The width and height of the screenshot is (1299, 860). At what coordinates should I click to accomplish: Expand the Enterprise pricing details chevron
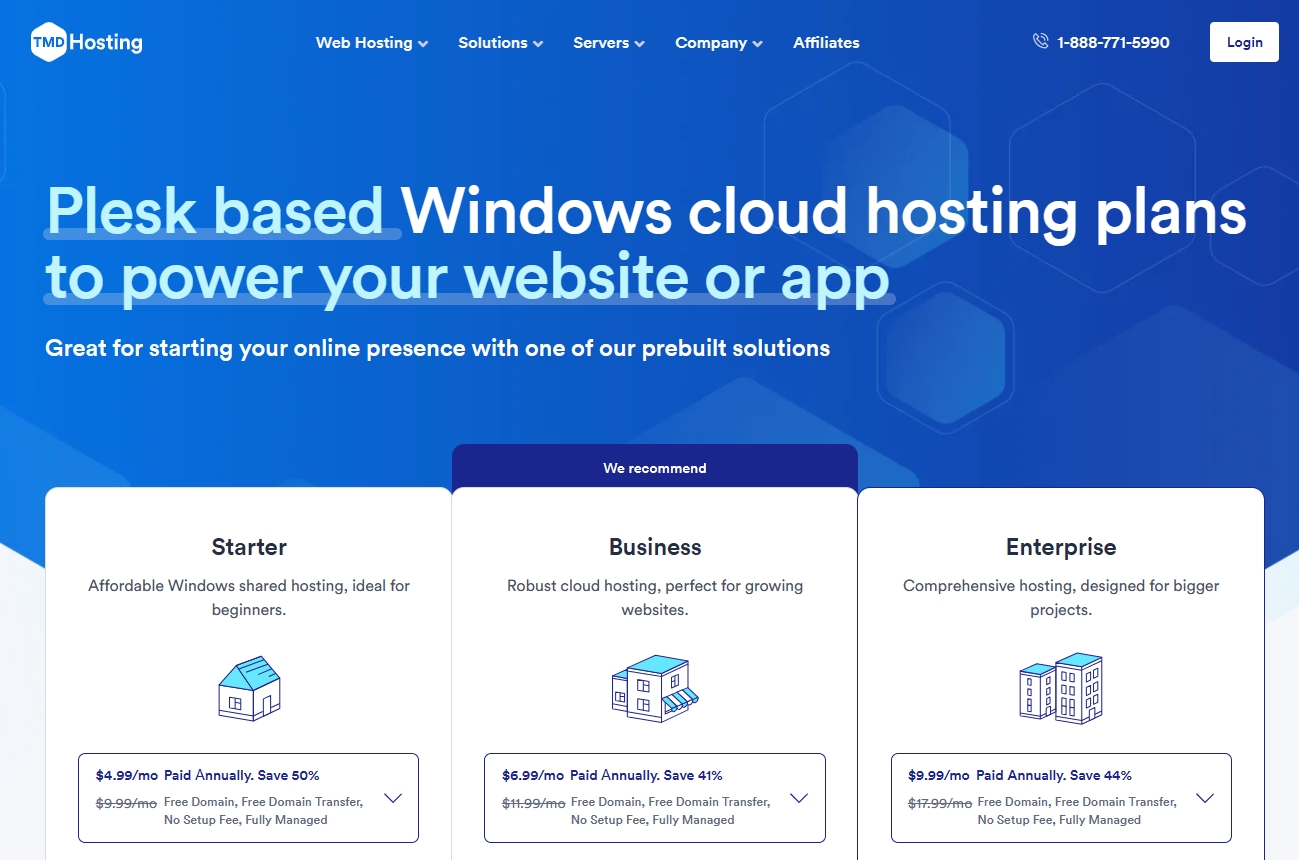pyautogui.click(x=1205, y=798)
